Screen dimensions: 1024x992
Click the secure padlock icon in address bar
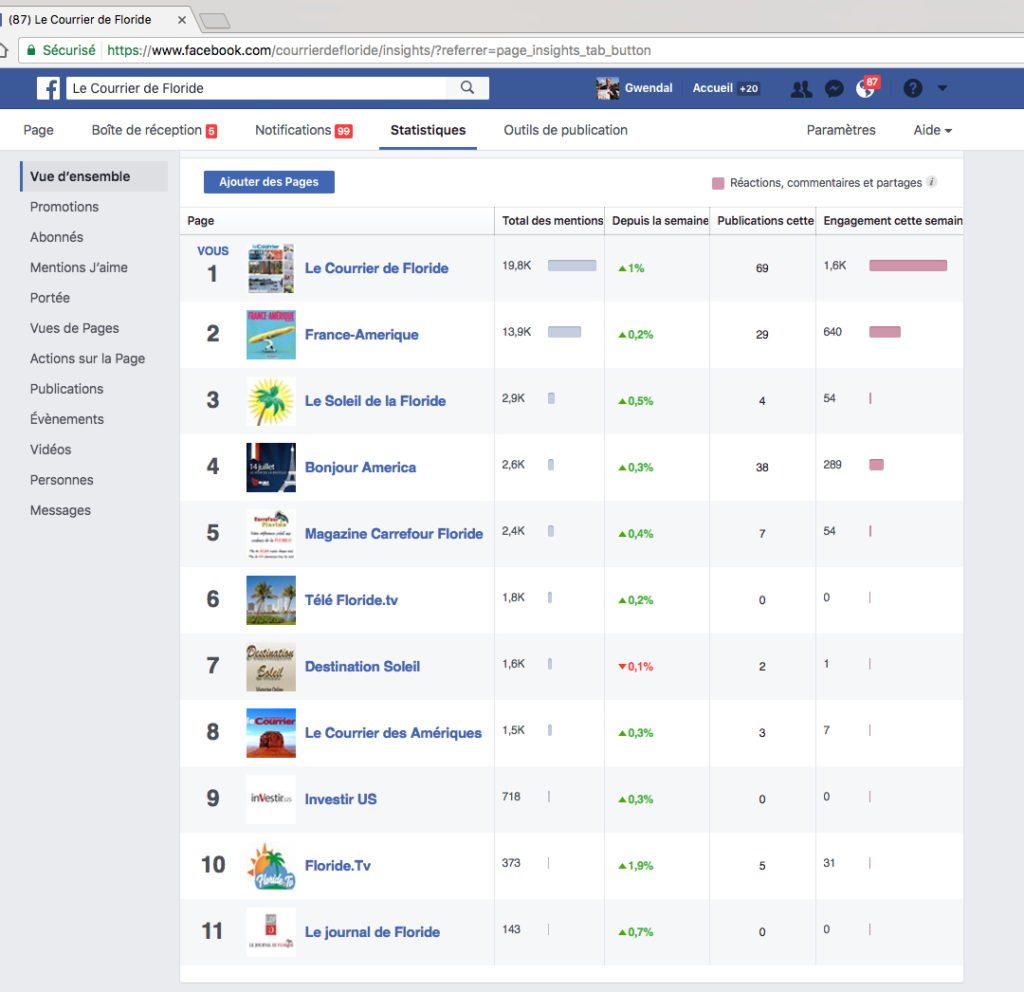point(31,50)
